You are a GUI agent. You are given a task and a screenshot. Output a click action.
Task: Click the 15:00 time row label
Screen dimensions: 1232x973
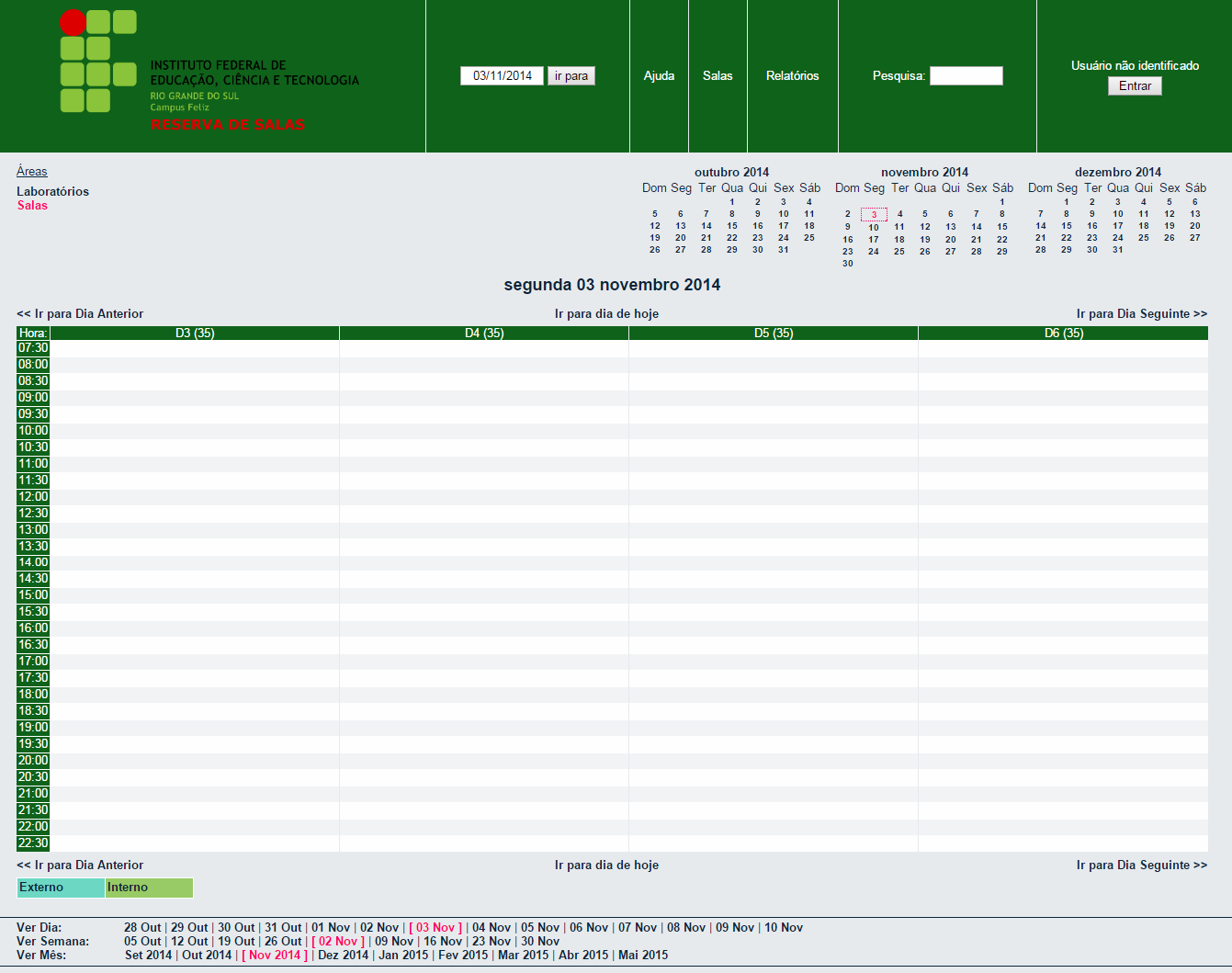[x=33, y=595]
